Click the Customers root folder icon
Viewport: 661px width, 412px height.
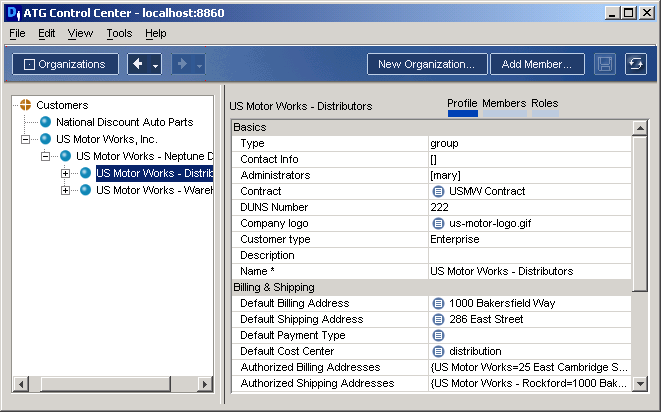pyautogui.click(x=25, y=105)
